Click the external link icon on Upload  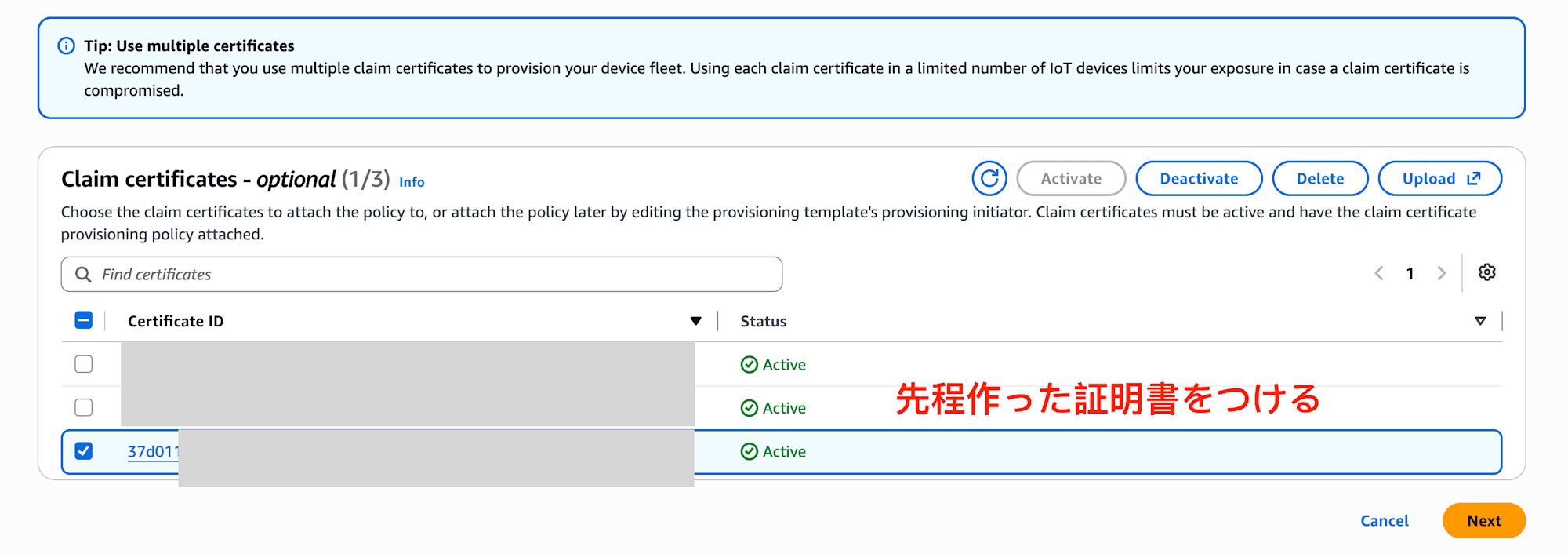[x=1474, y=178]
